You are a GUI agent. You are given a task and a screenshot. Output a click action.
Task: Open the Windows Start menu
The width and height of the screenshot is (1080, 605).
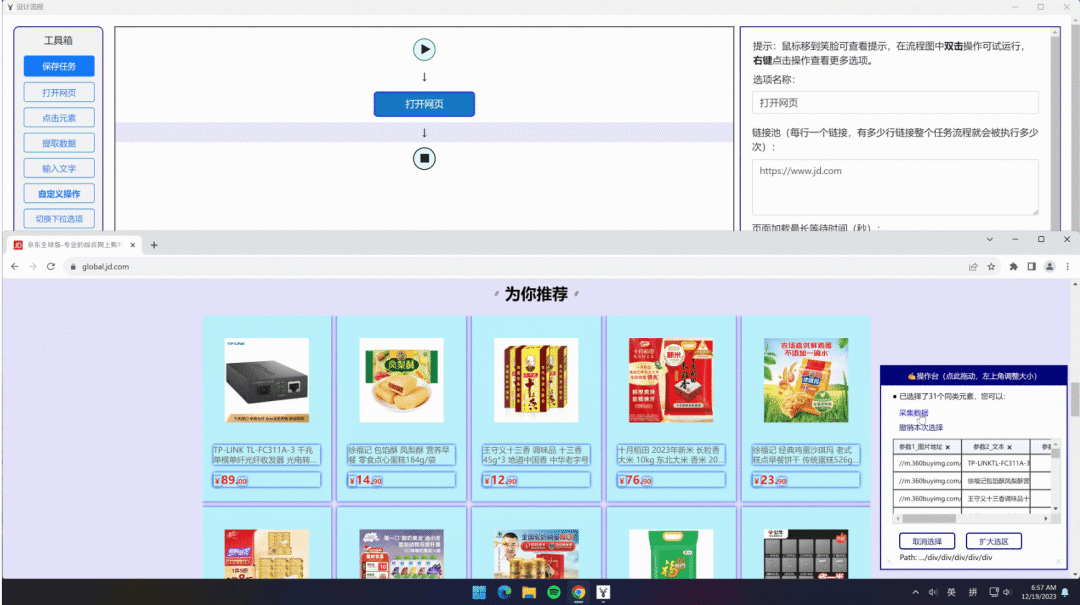pyautogui.click(x=479, y=593)
